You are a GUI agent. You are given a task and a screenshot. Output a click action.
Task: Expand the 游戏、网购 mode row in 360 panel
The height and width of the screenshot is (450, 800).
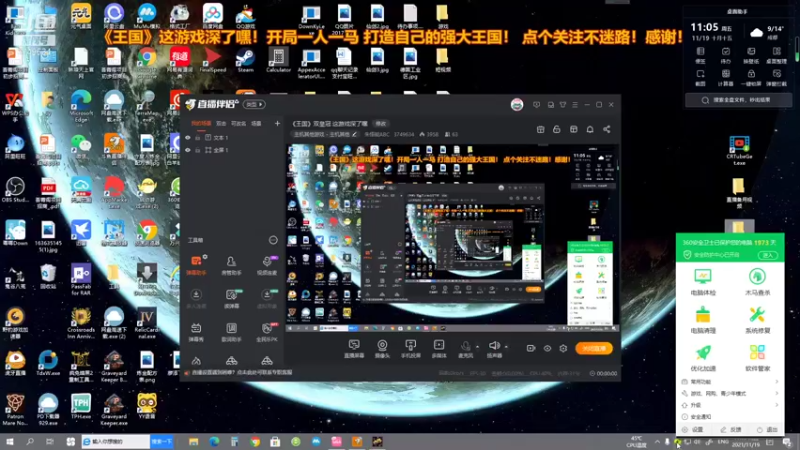730,393
